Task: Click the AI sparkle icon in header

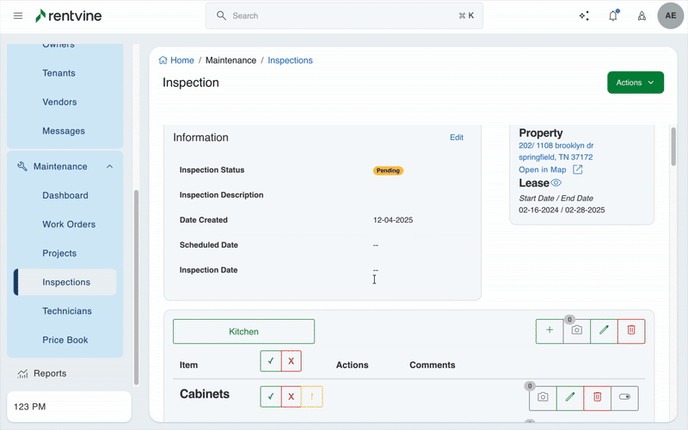Action: click(x=584, y=16)
